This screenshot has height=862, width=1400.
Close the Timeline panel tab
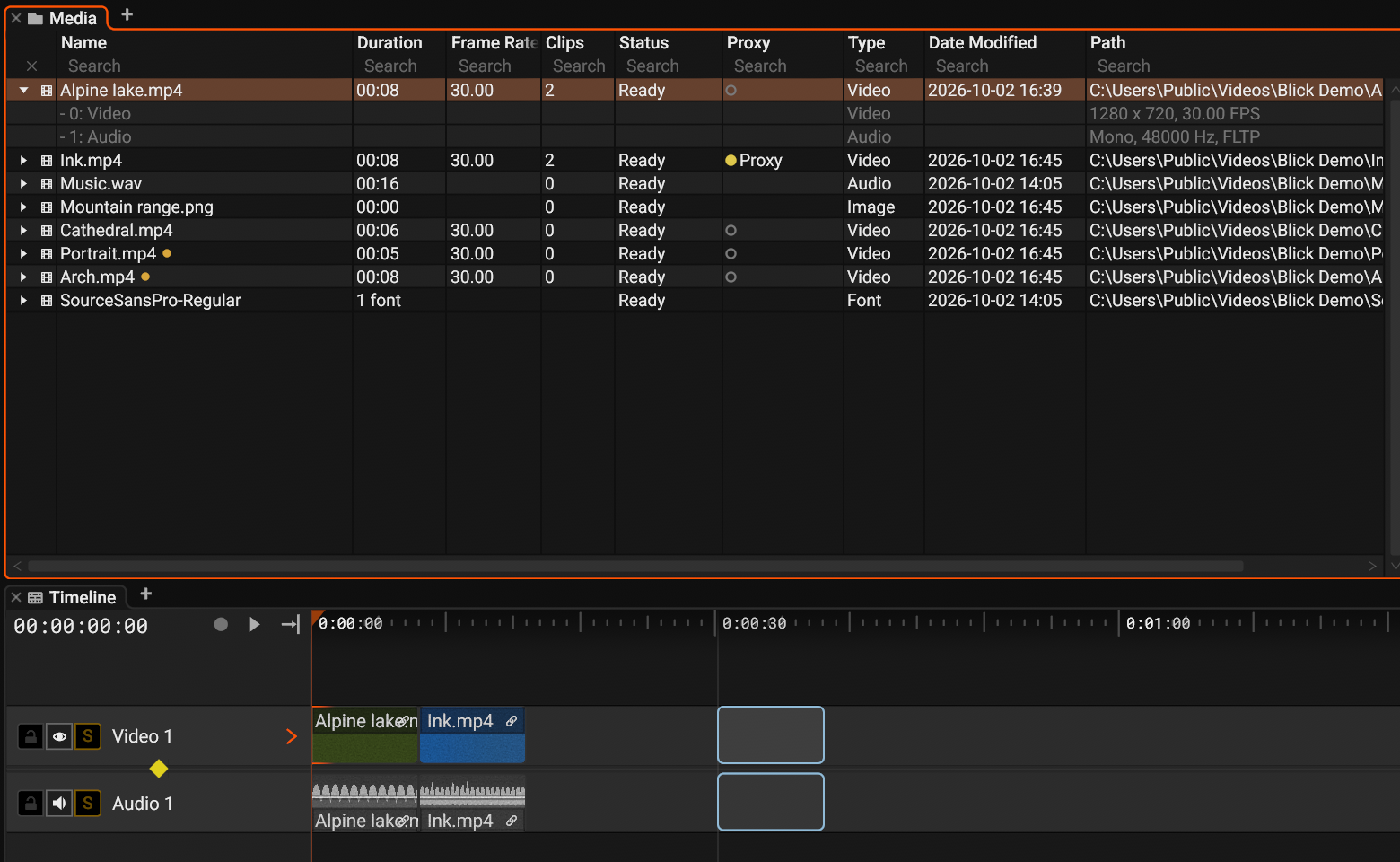(x=16, y=597)
